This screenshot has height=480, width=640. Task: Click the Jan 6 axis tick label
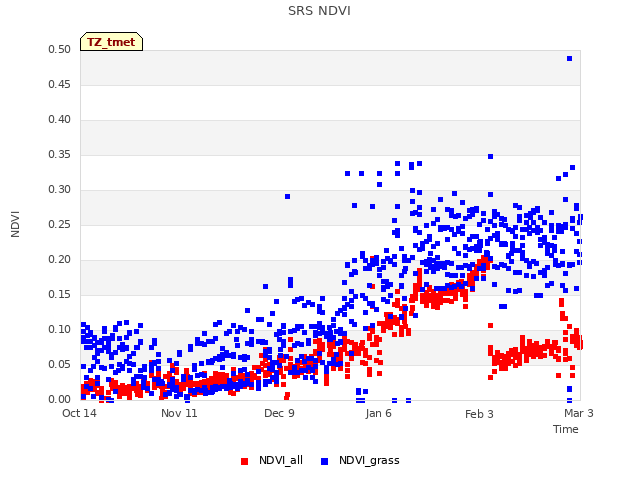point(378,413)
